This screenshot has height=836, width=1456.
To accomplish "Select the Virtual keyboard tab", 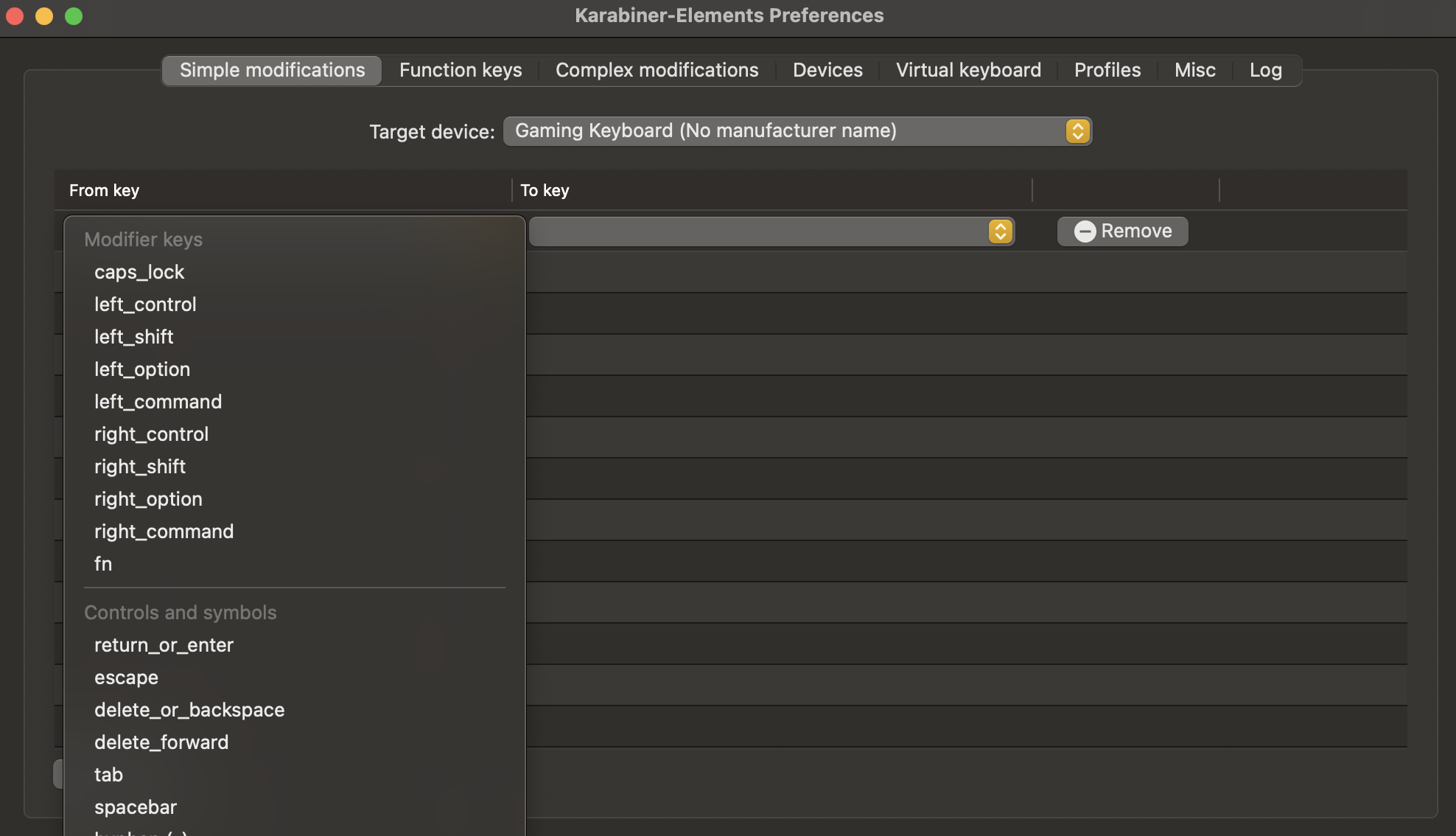I will [x=968, y=70].
